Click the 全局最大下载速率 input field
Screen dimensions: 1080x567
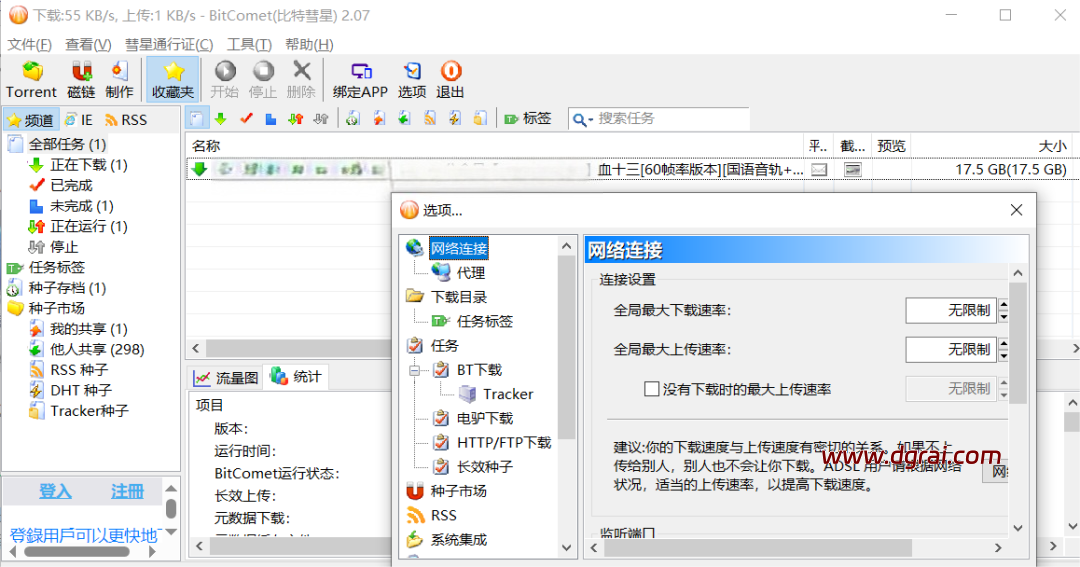click(949, 311)
